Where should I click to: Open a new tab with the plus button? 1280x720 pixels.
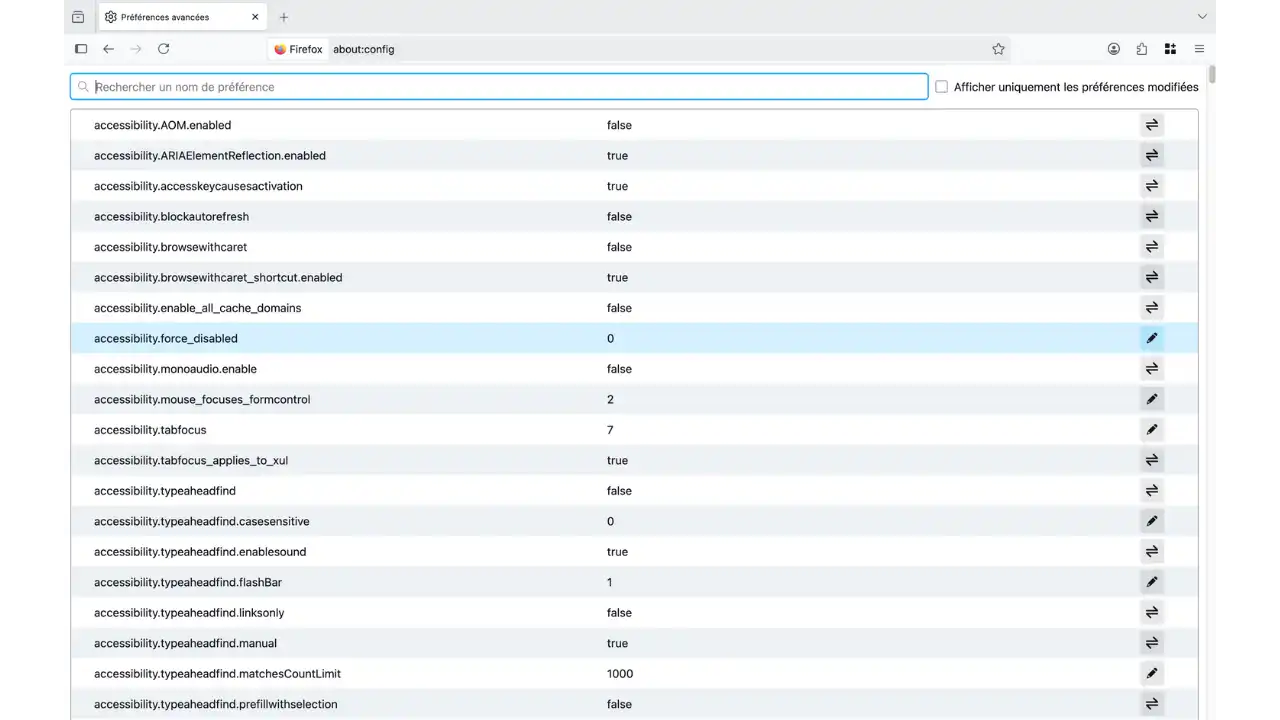point(284,17)
